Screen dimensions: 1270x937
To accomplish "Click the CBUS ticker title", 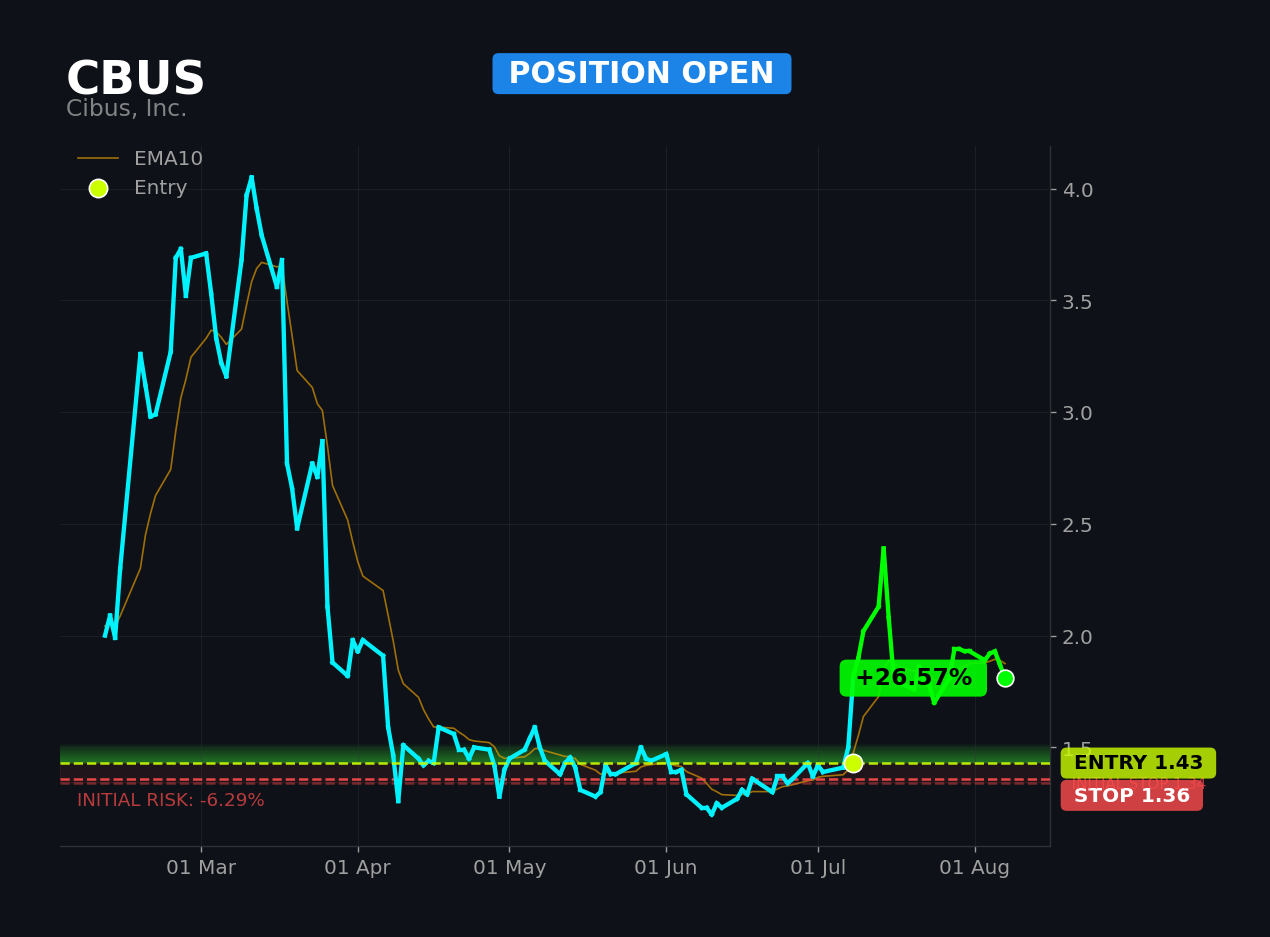I will 135,80.
